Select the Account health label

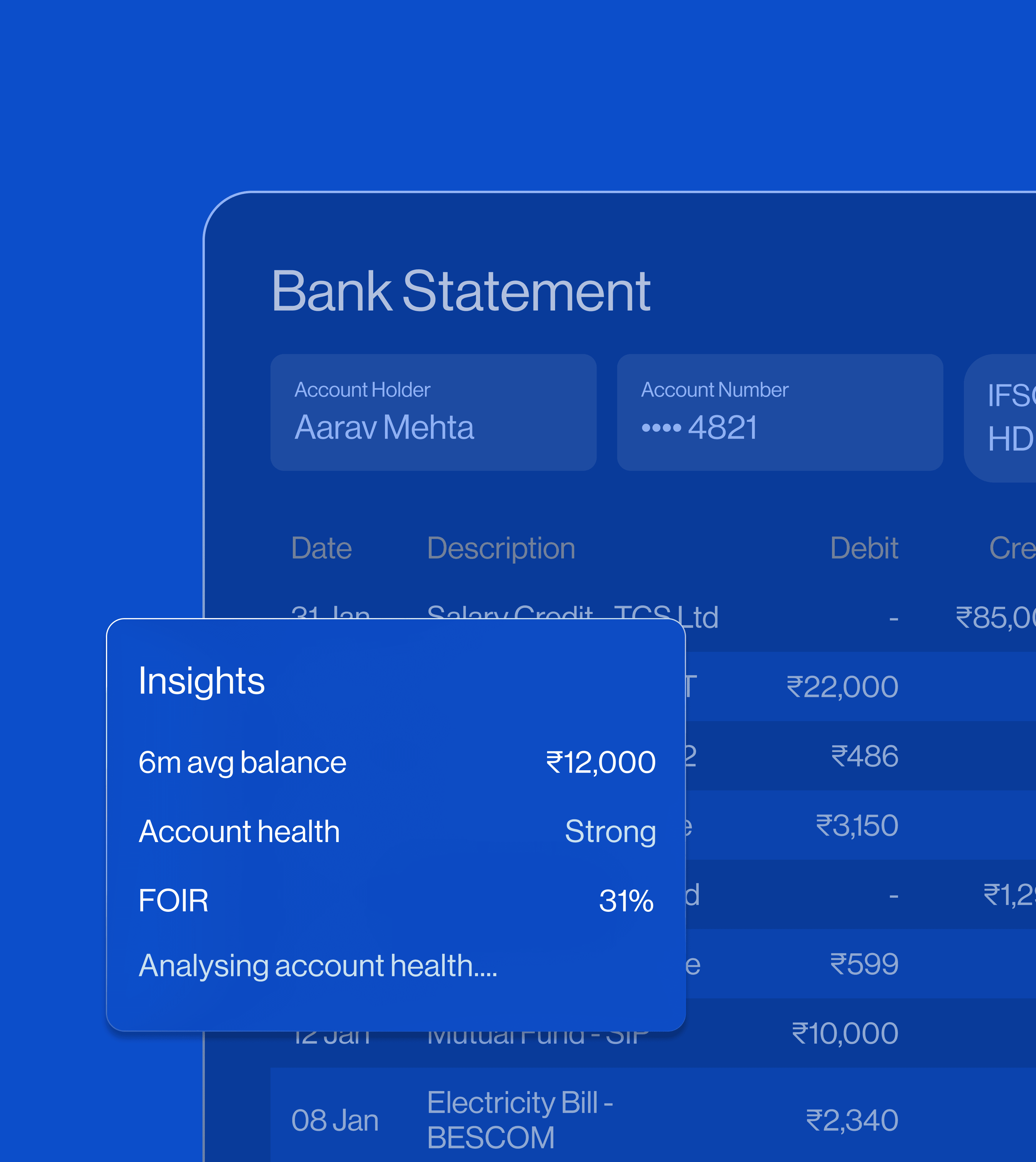[239, 832]
